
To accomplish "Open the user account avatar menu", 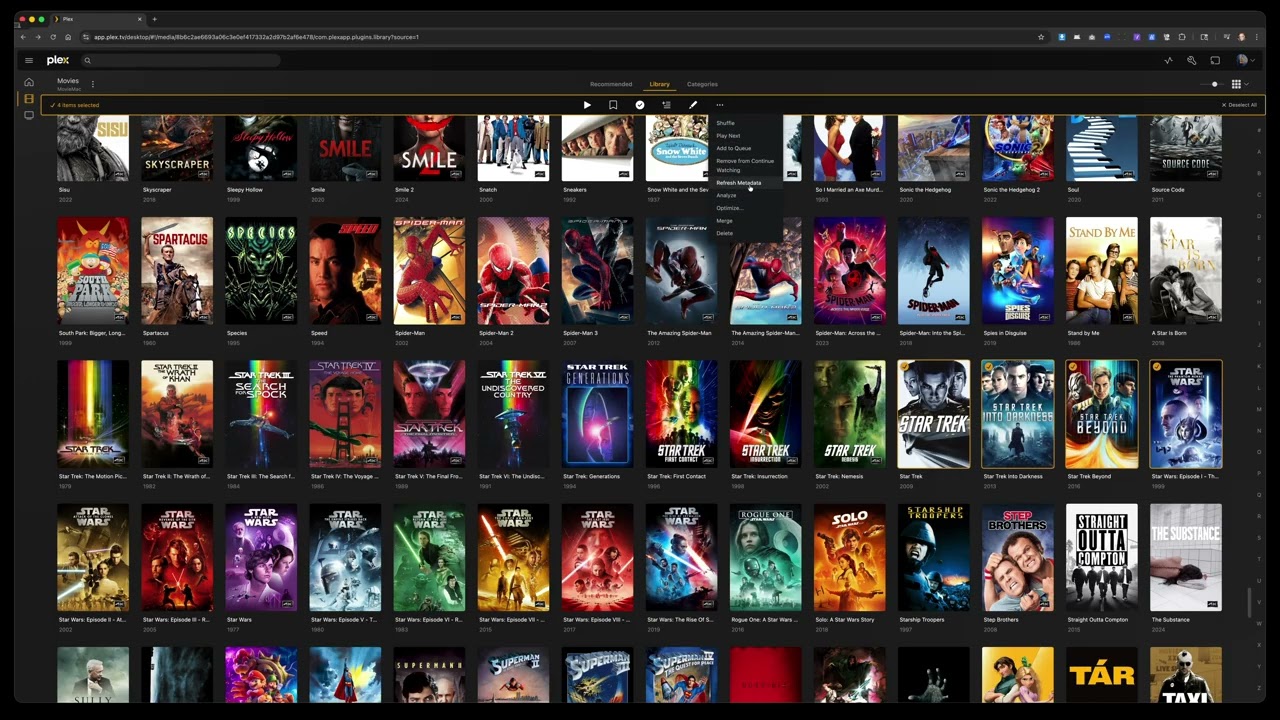I will [x=1244, y=60].
